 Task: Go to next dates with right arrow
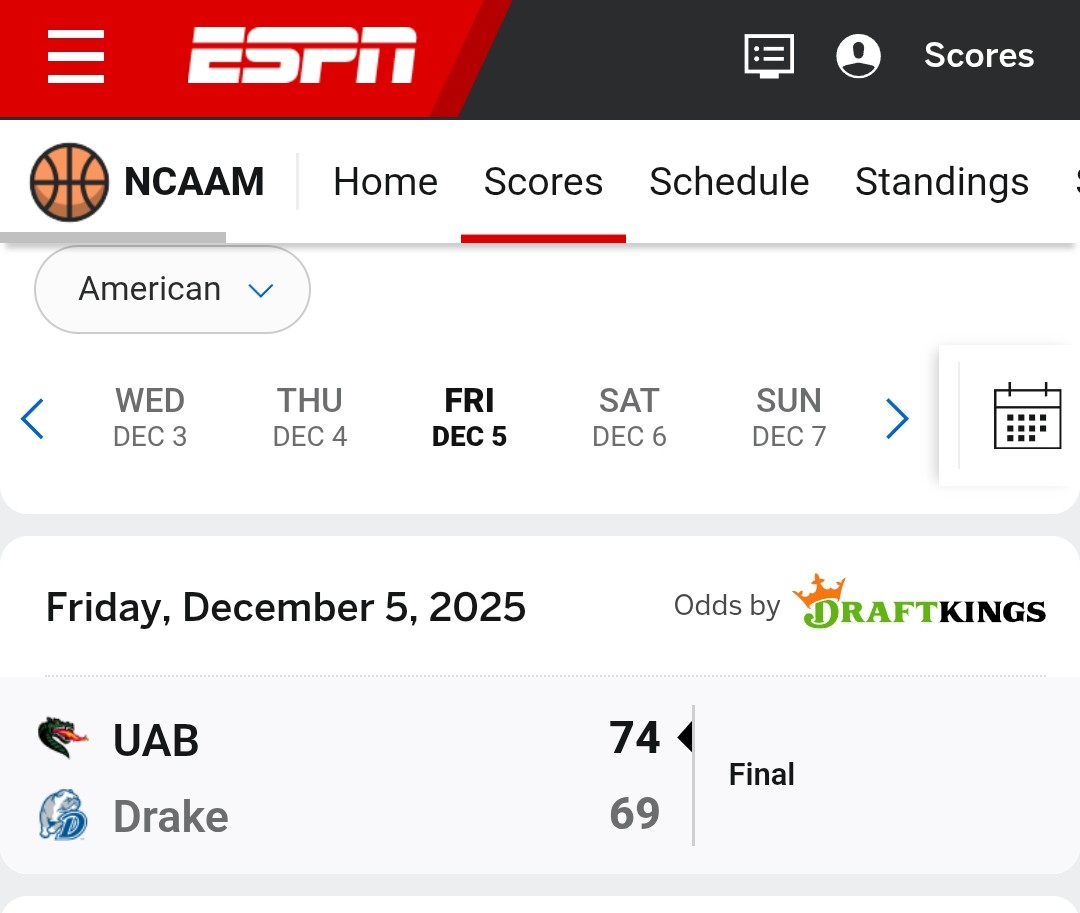[897, 419]
